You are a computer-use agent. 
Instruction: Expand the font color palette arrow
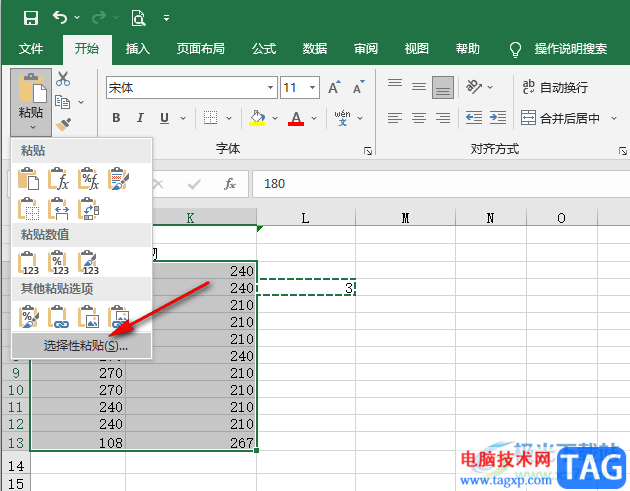pyautogui.click(x=314, y=118)
